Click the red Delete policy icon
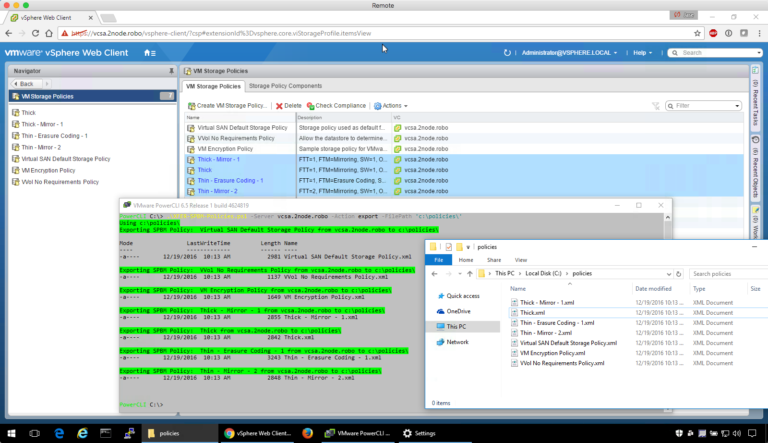 279,105
